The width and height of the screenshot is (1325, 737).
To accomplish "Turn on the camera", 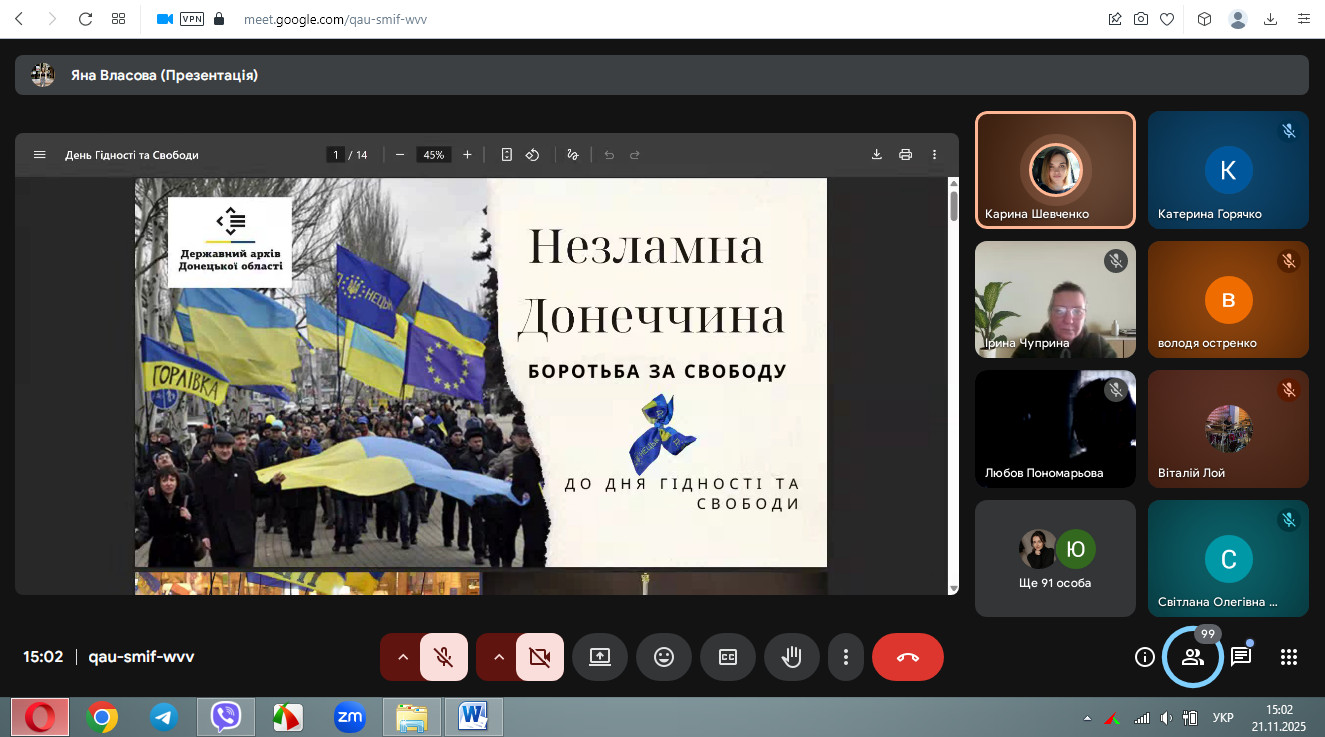I will pos(540,657).
